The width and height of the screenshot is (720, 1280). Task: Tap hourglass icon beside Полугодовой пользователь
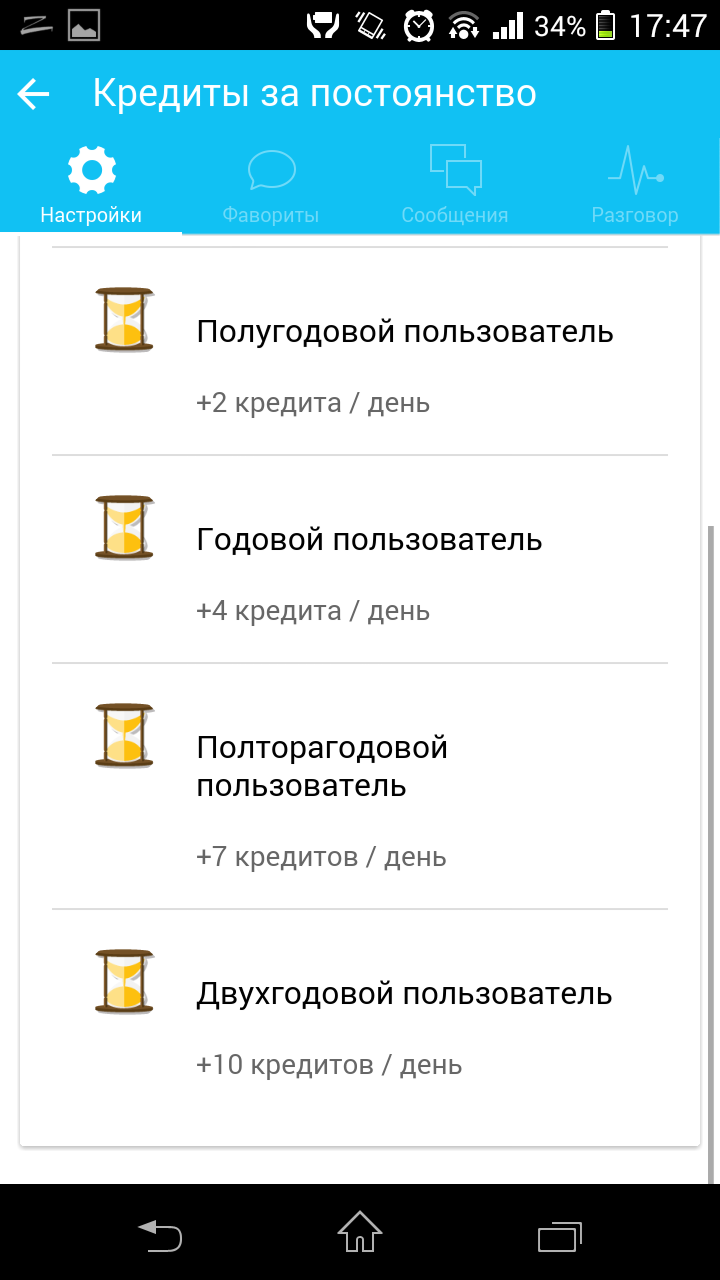(125, 320)
